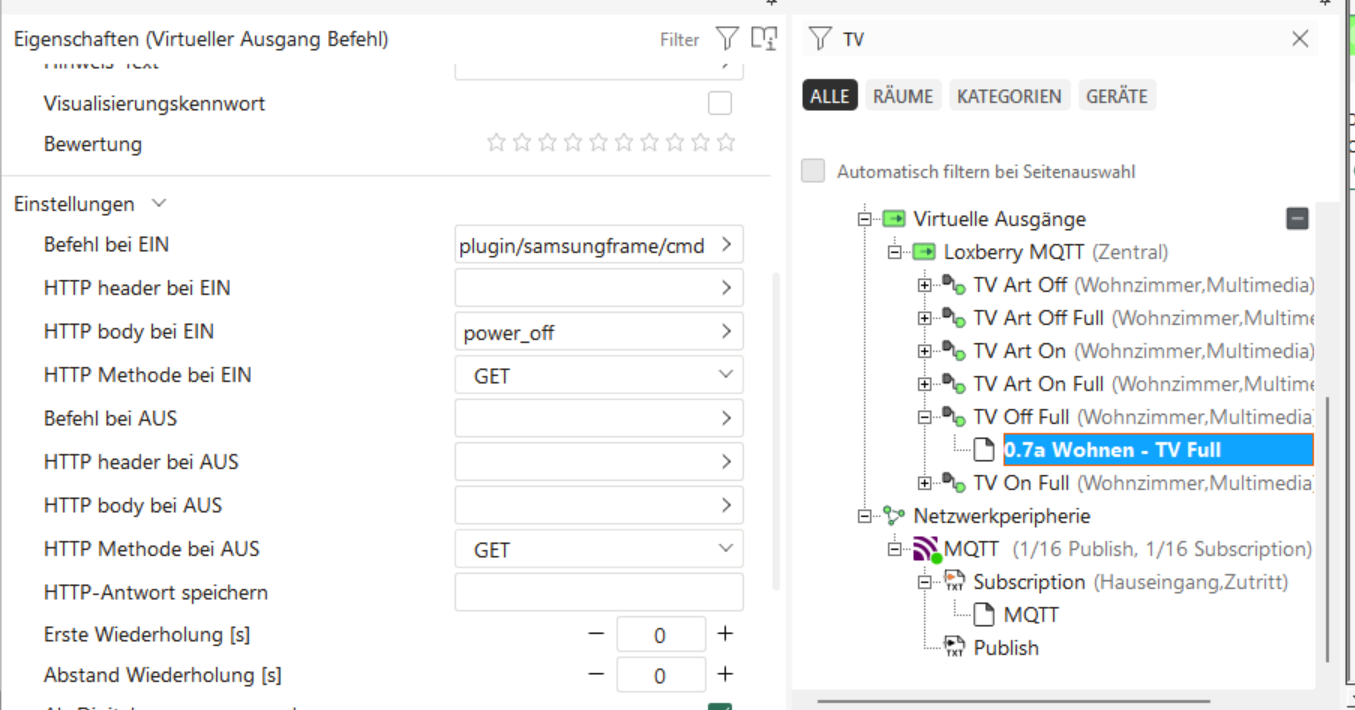
Task: Click the Subscription TXT icon
Action: [955, 582]
